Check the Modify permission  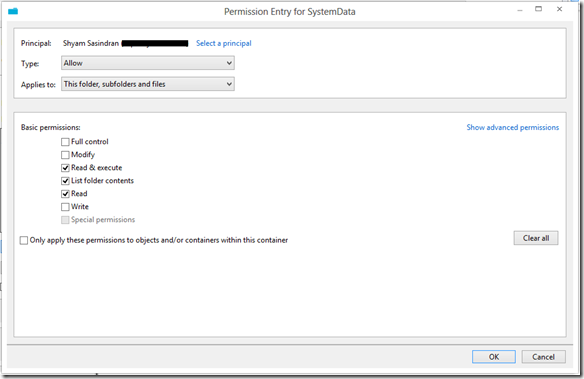point(65,155)
